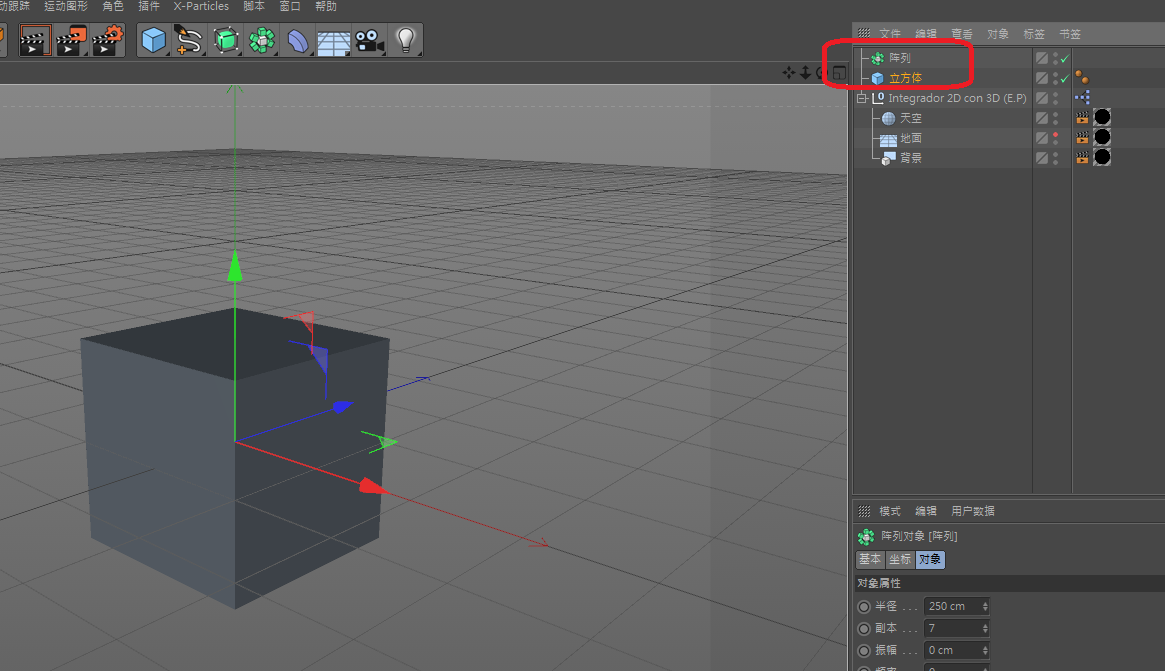Click the viewport move-camera navigation icon
The image size is (1165, 671).
pos(789,73)
